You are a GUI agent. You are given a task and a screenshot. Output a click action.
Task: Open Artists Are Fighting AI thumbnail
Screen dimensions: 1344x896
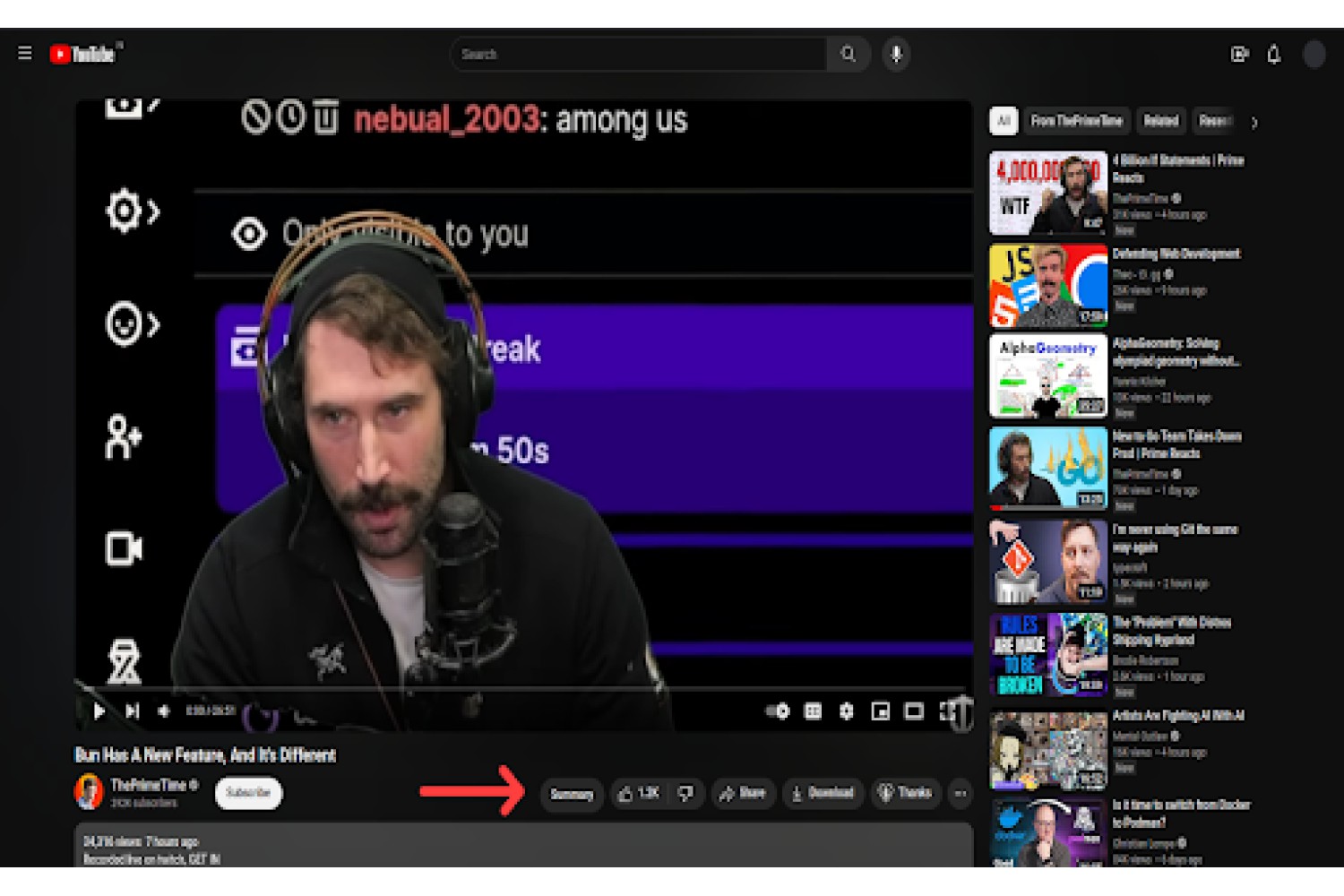(x=1048, y=750)
